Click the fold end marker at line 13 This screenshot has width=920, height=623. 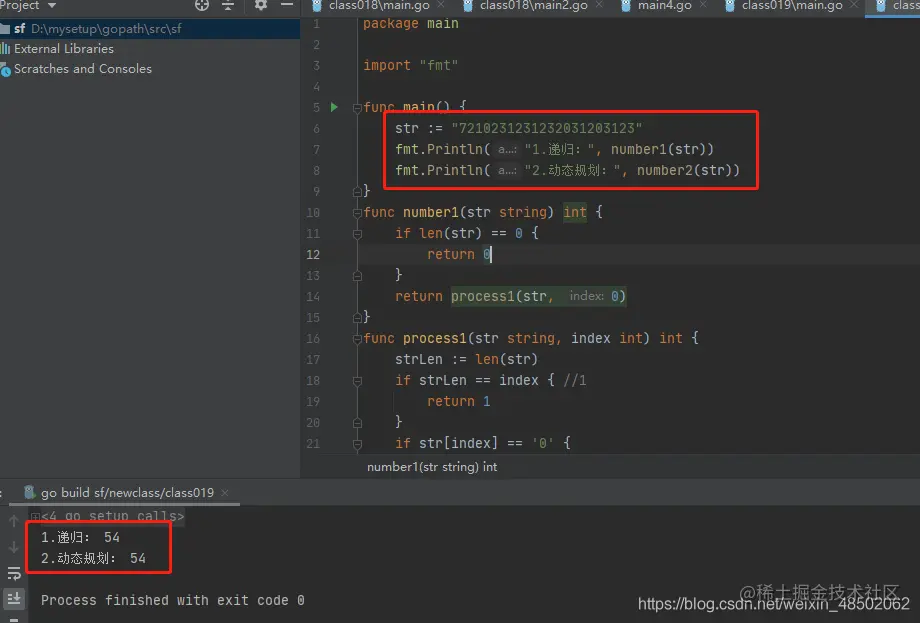point(357,275)
